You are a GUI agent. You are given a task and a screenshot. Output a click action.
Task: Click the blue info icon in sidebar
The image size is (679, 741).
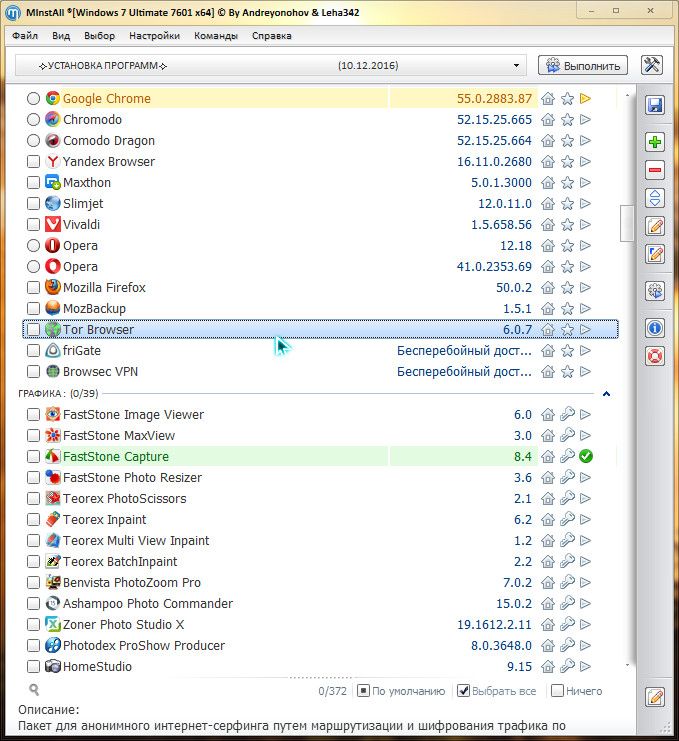pyautogui.click(x=655, y=327)
